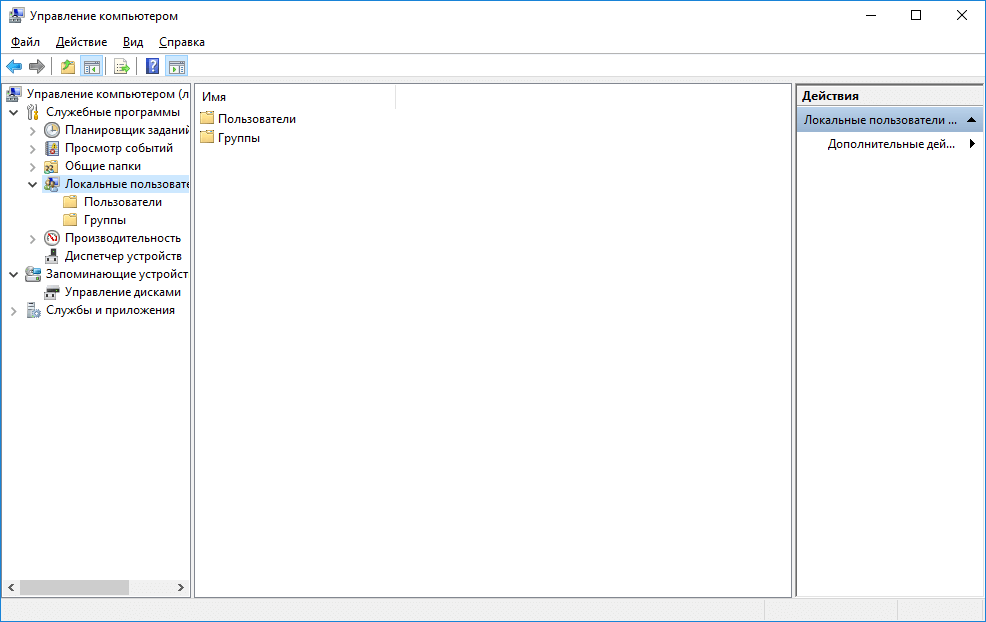Click Группы folder icon in center list
Screen dimensions: 986x622
(x=207, y=137)
